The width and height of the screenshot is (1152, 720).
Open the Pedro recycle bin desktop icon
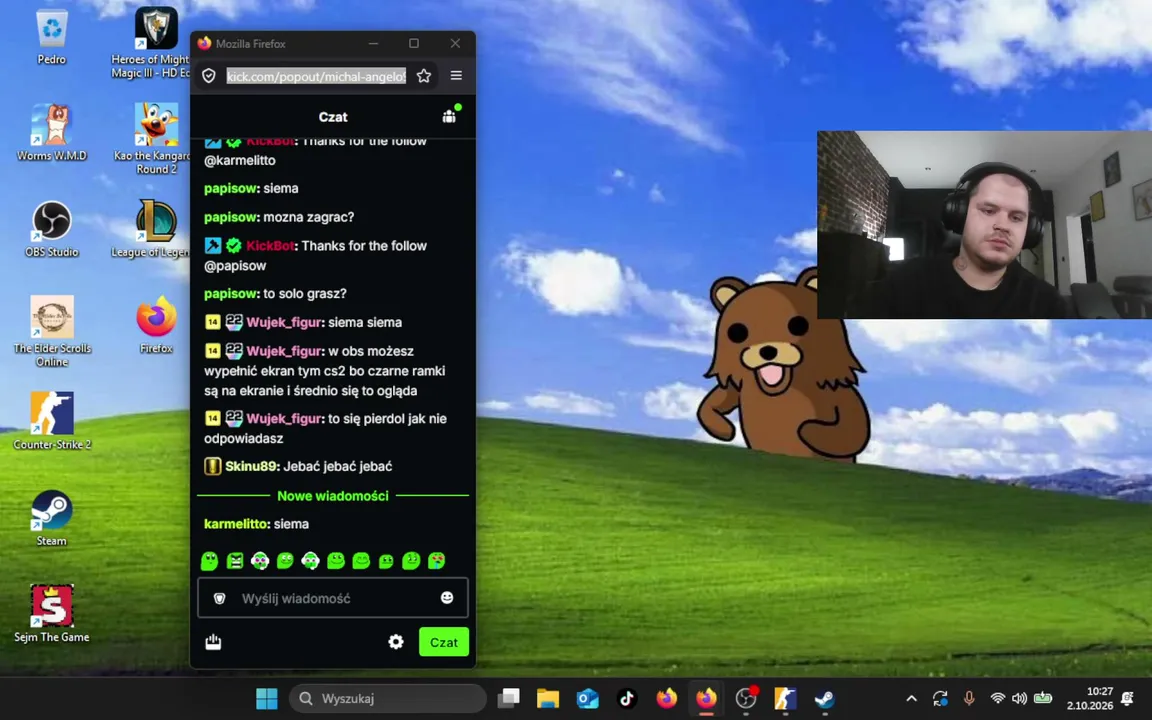[51, 37]
